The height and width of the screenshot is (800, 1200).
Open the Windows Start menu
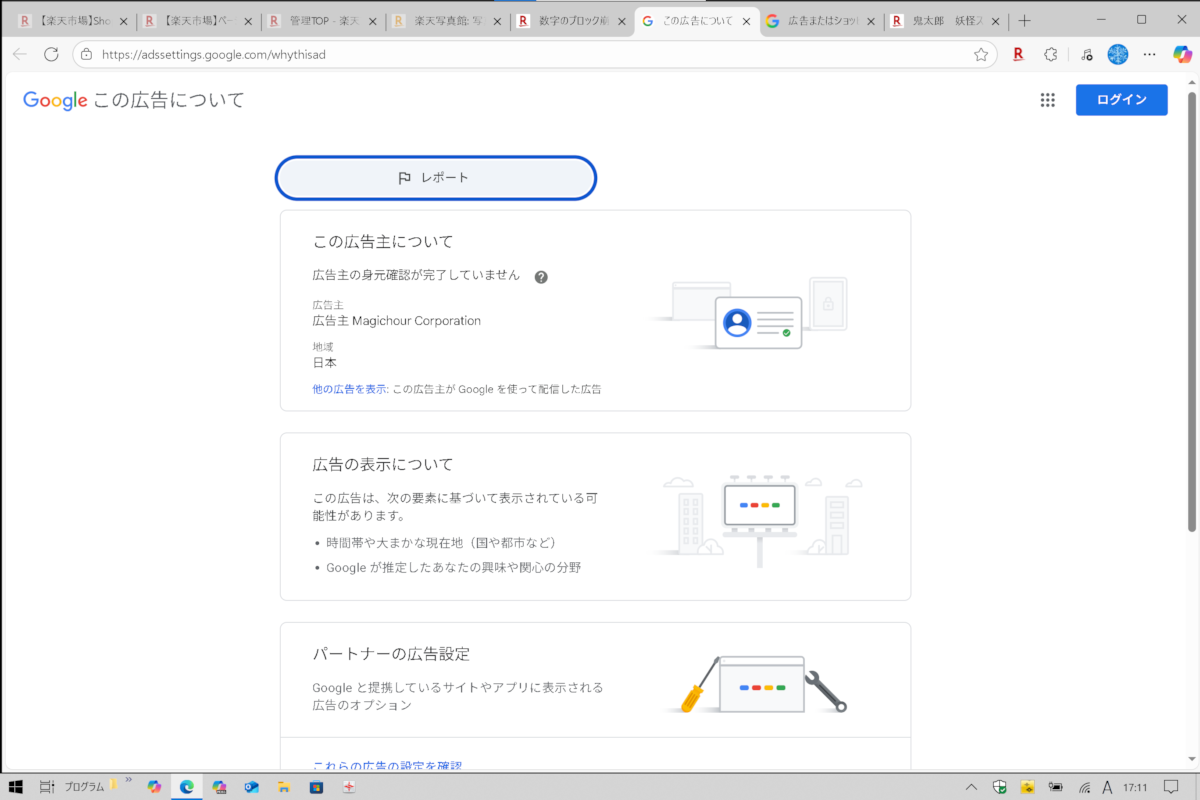tap(16, 787)
